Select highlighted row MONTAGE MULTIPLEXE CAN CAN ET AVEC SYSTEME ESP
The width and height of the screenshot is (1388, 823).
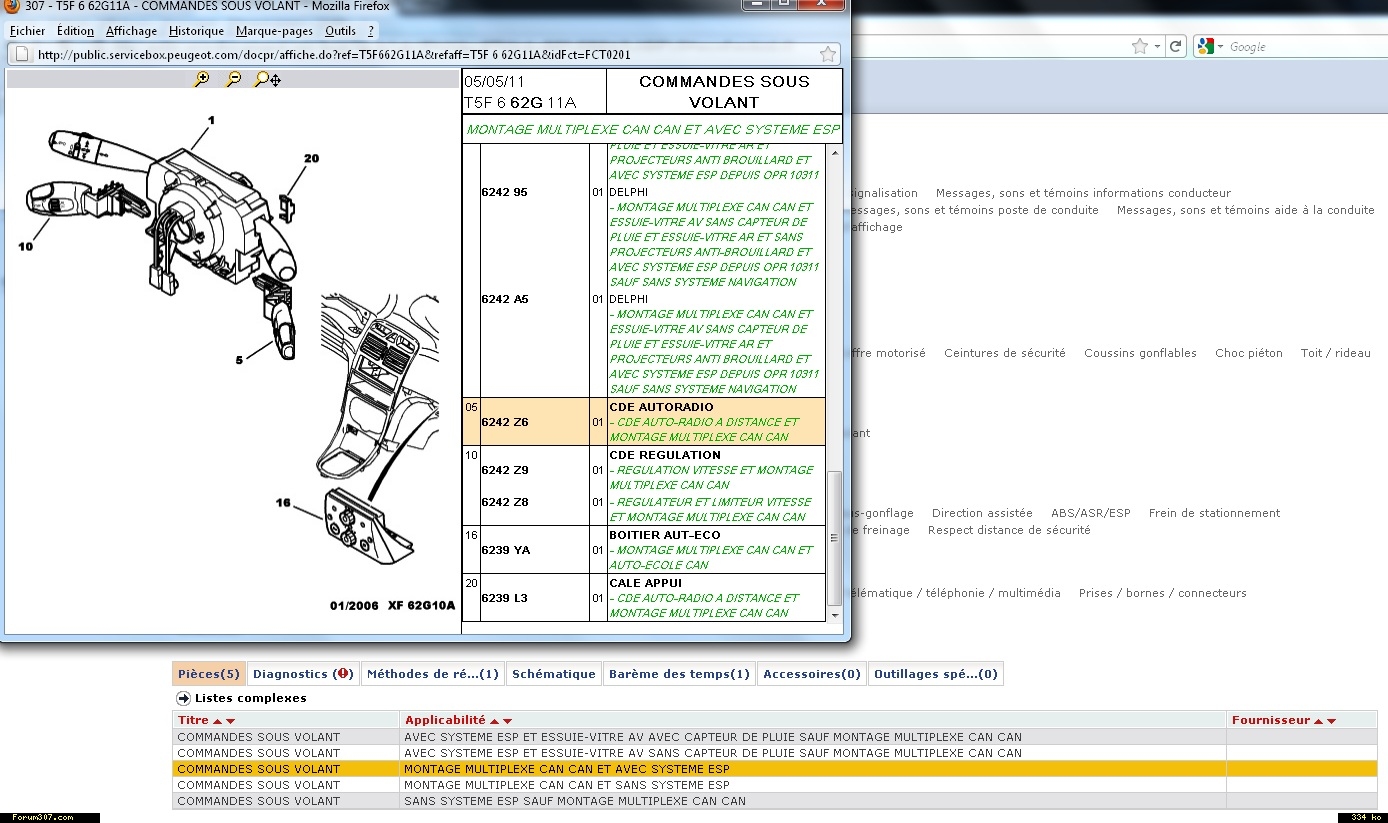[775, 769]
